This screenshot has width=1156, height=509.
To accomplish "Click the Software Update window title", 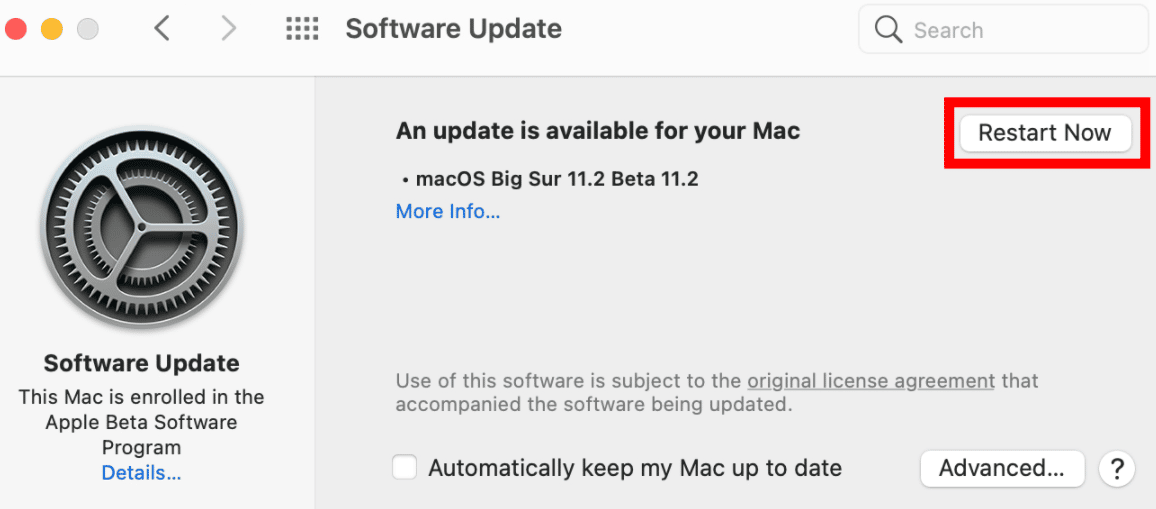I will [x=453, y=30].
